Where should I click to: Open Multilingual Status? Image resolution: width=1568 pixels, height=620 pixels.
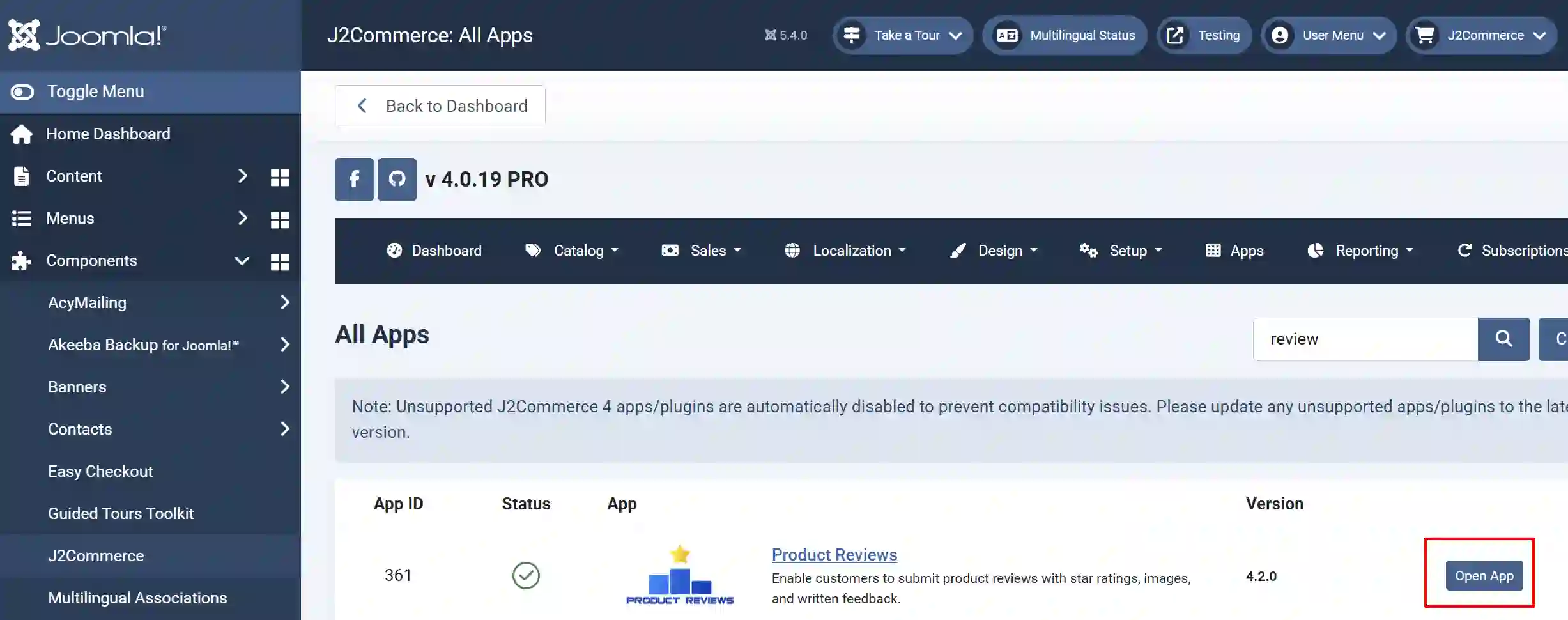(x=1065, y=35)
